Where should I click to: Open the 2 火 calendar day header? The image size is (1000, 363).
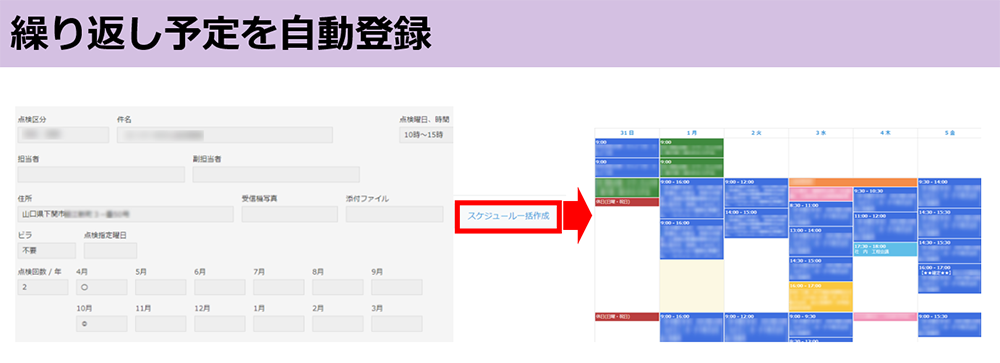[756, 133]
